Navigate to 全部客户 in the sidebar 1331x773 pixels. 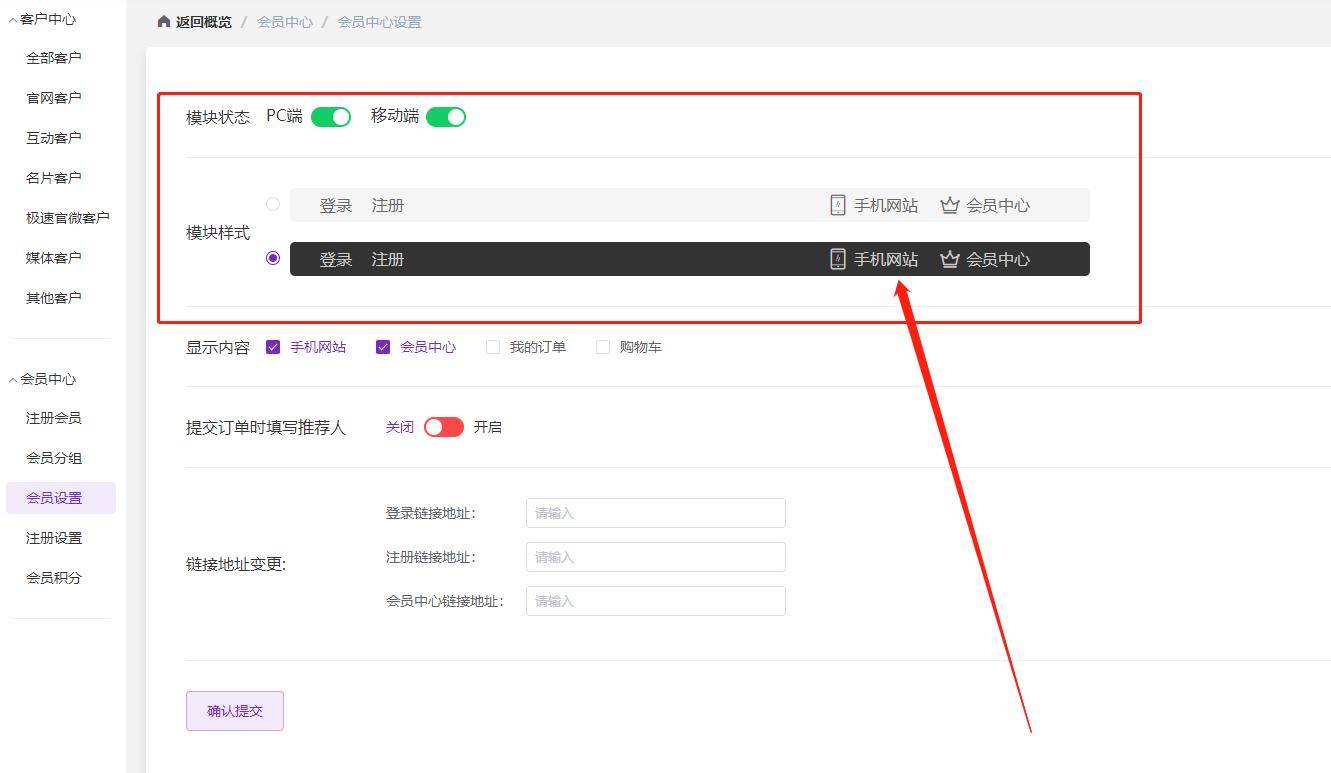[x=54, y=57]
